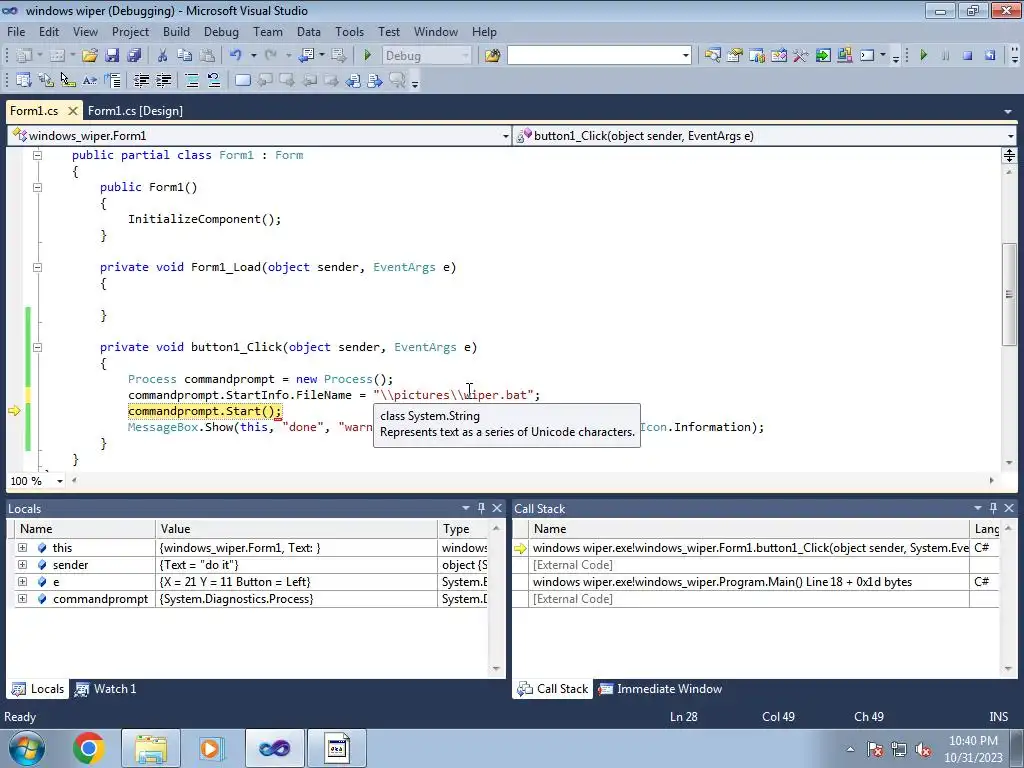The height and width of the screenshot is (768, 1024).
Task: Click the speaker volume tray icon
Action: 923,749
